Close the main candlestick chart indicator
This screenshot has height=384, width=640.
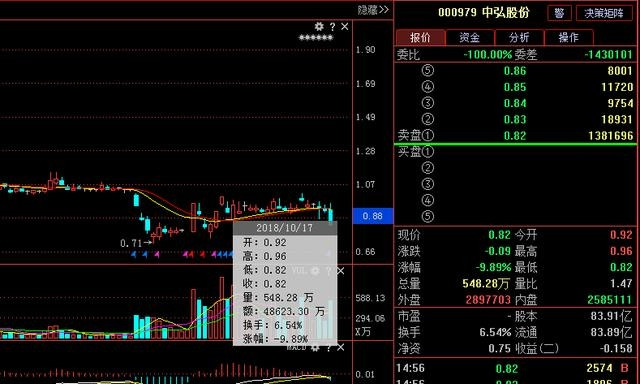click(345, 27)
